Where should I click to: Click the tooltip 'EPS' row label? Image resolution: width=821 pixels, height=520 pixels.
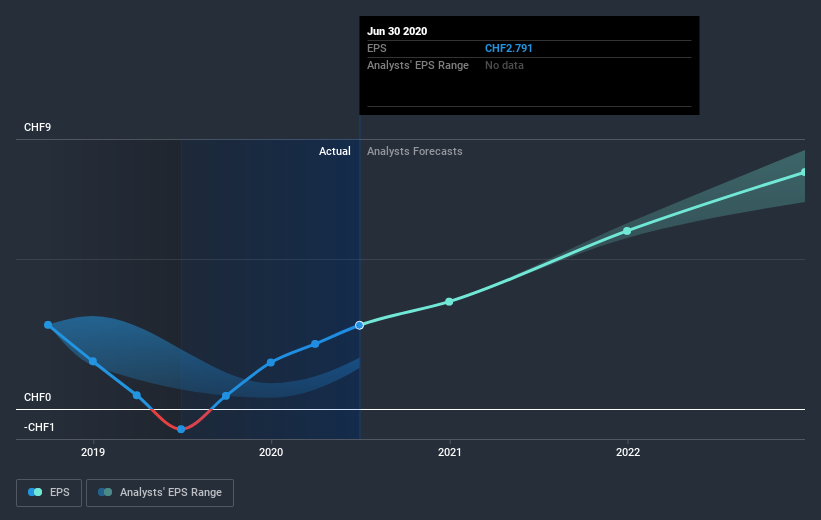[376, 48]
